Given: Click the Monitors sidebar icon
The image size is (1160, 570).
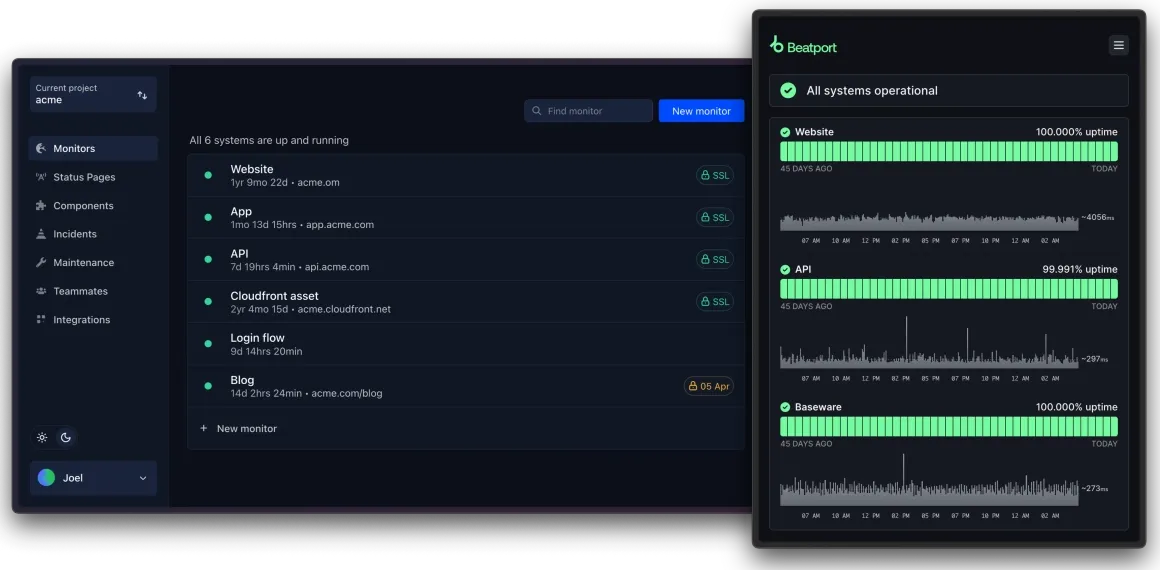Looking at the screenshot, I should (41, 149).
